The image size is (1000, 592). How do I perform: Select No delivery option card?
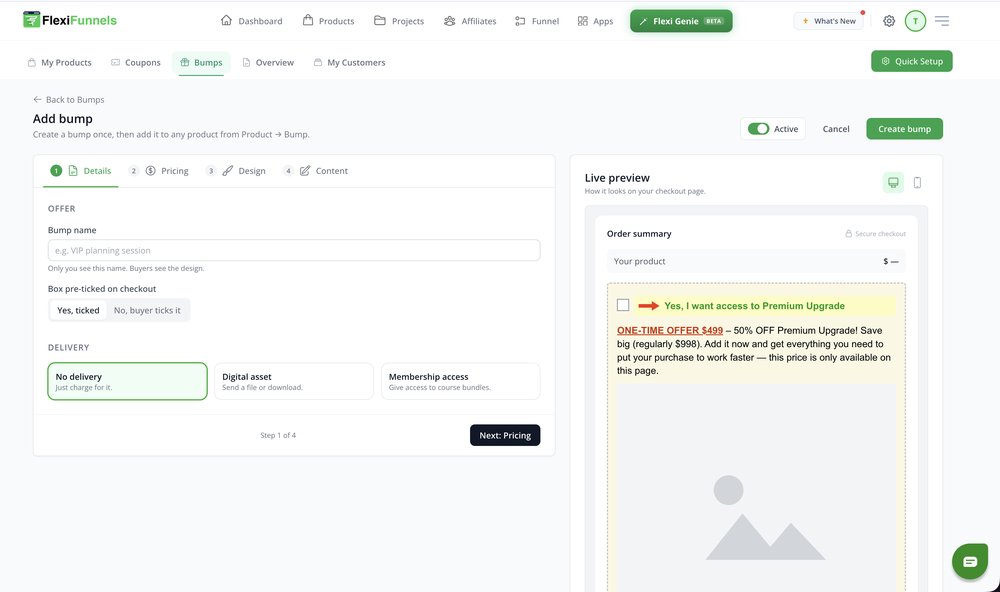pos(128,381)
